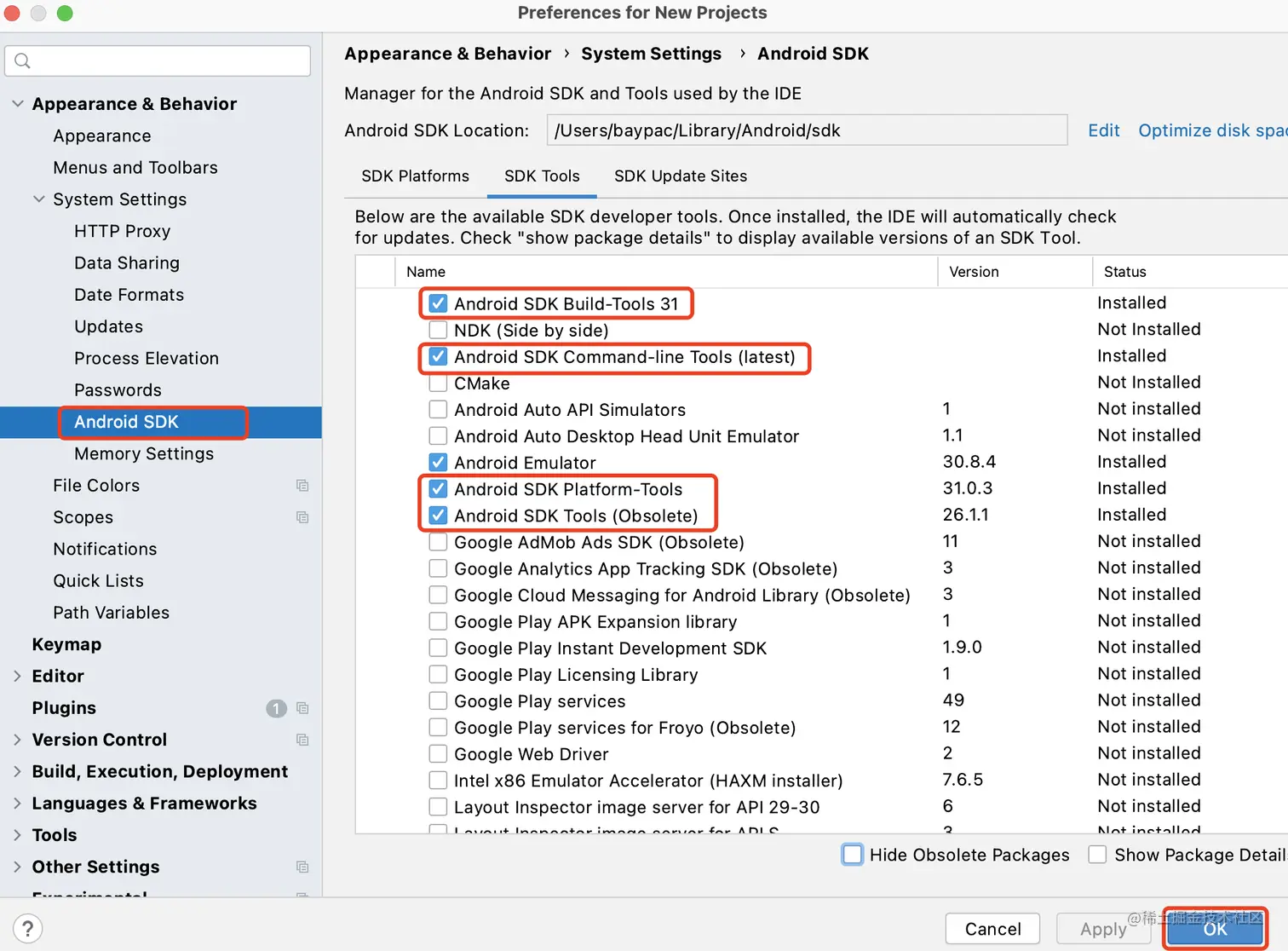Expand the Editor section
Screen dimensions: 1288x951
pos(17,676)
